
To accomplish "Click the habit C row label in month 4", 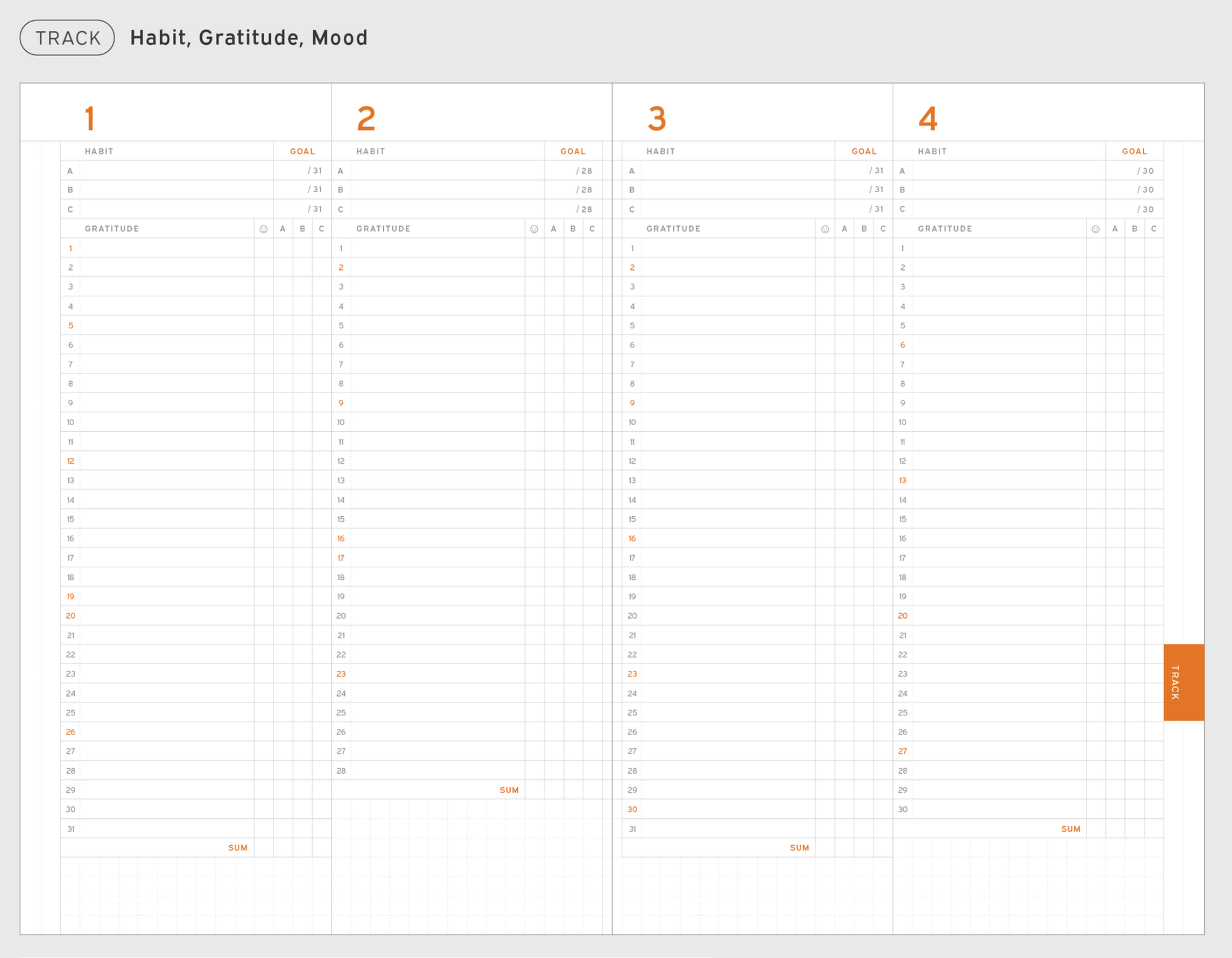I will coord(902,209).
